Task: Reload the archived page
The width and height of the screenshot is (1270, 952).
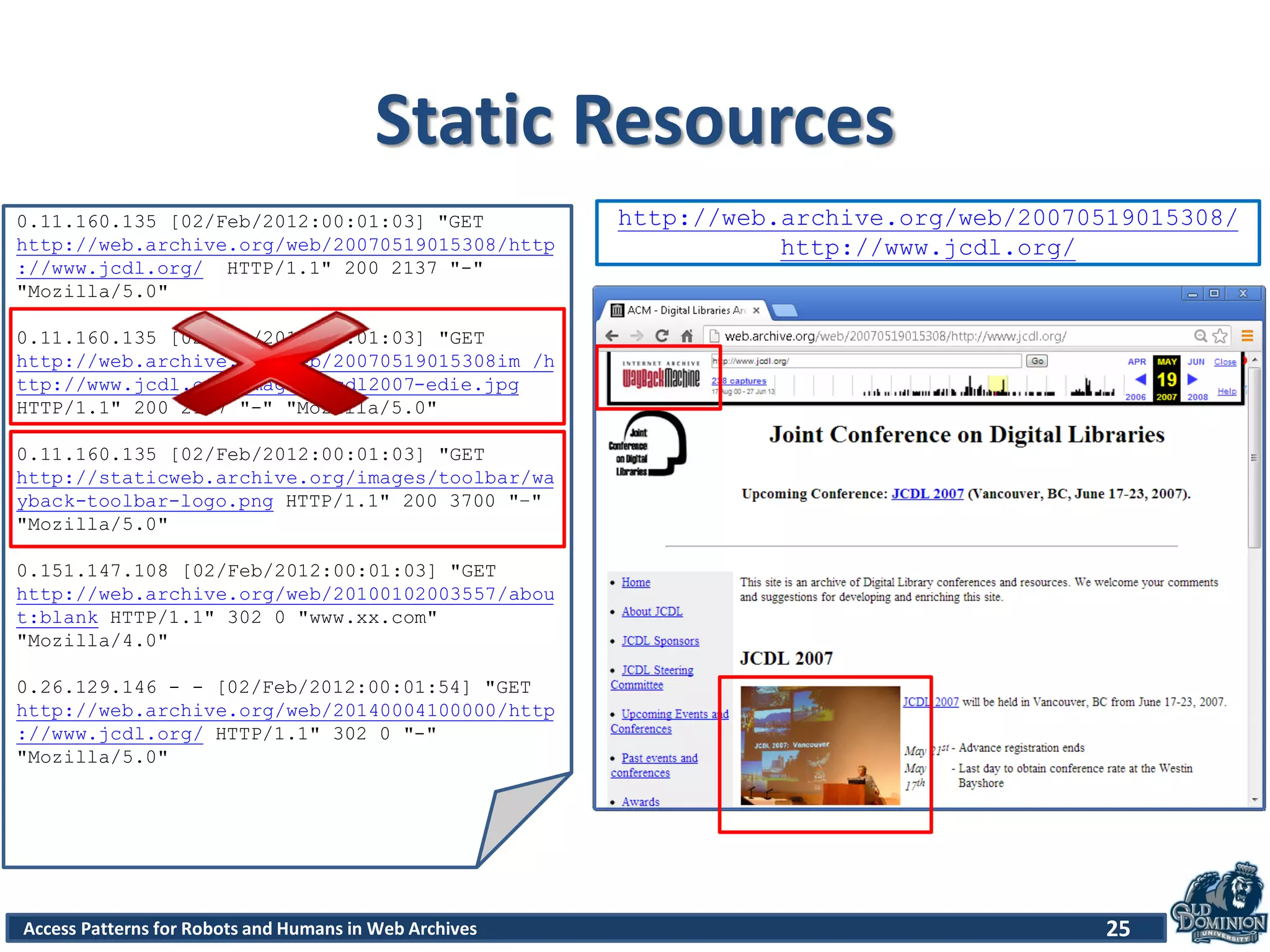Action: point(662,336)
